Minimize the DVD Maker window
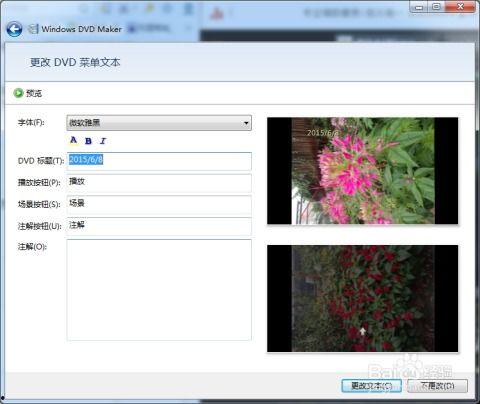The height and width of the screenshot is (404, 480). coord(419,7)
